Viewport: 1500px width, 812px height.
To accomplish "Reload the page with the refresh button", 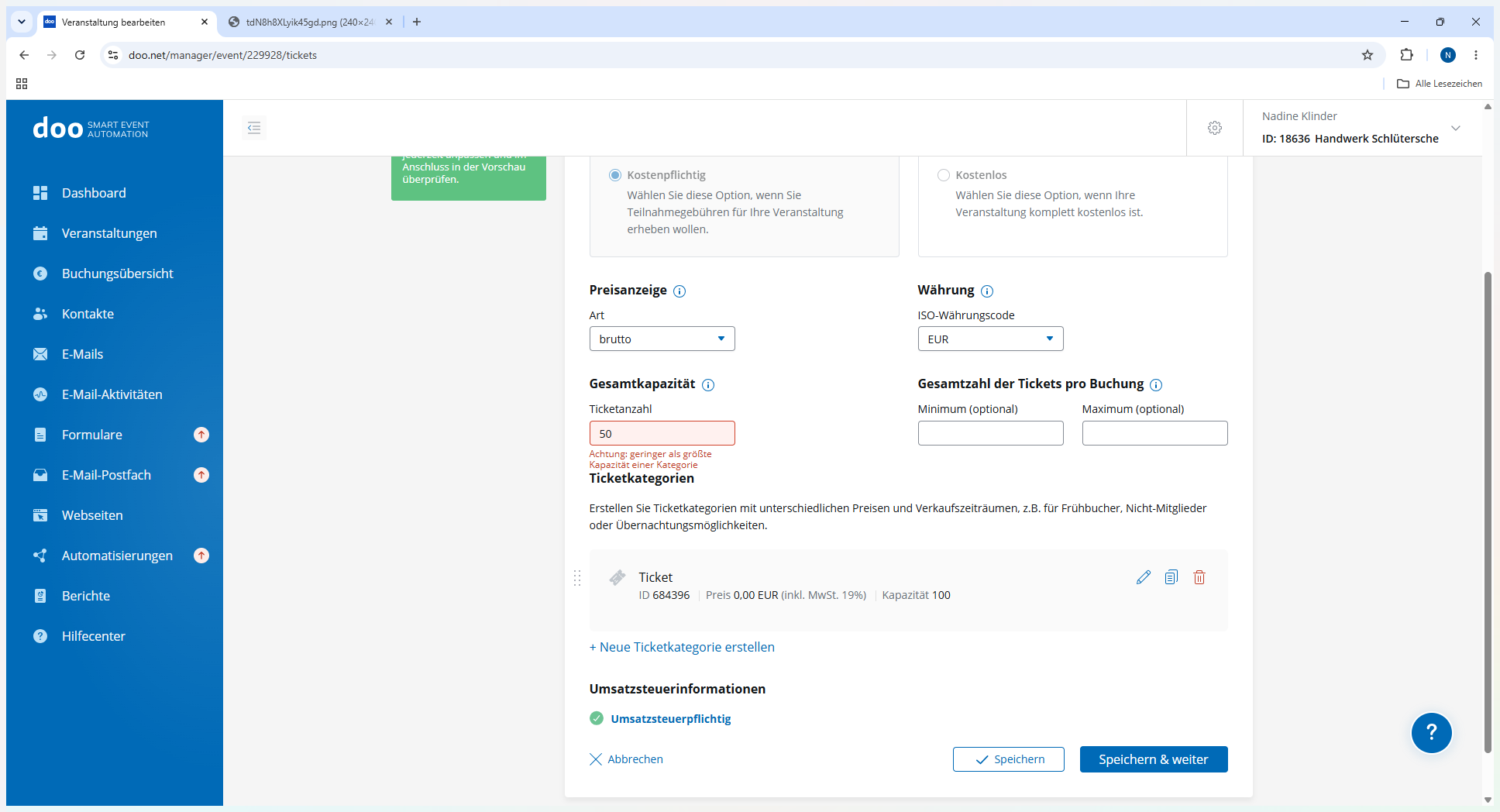I will pos(80,55).
